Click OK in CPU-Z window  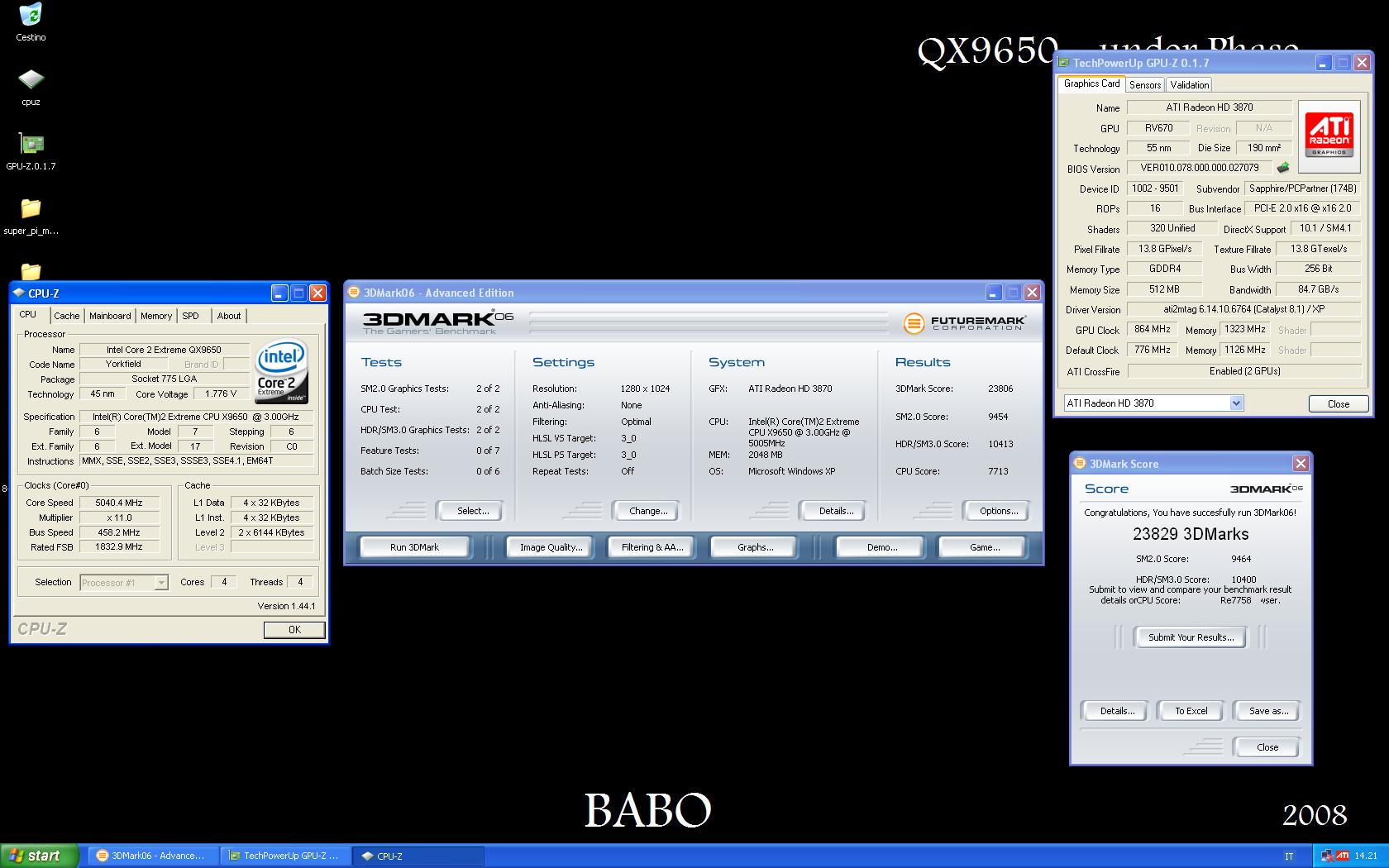(x=294, y=630)
